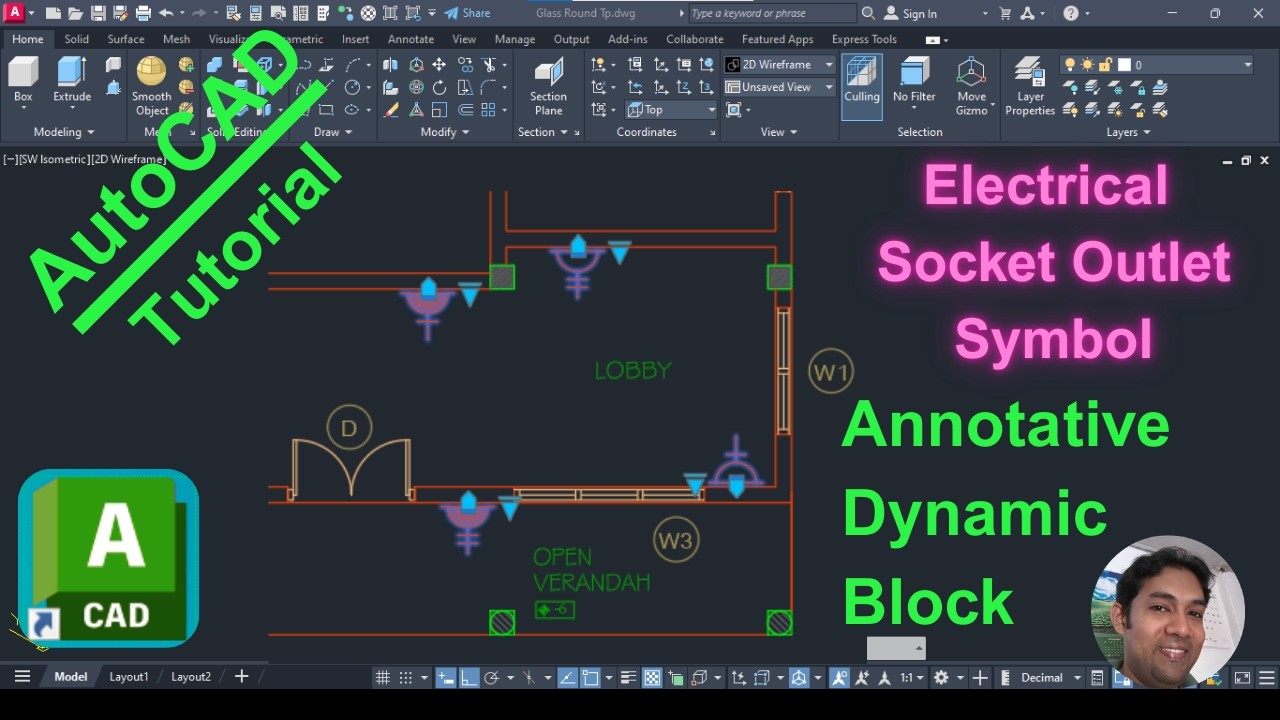This screenshot has width=1280, height=720.
Task: Select the Rotate tool in Modify panel
Action: (x=439, y=88)
